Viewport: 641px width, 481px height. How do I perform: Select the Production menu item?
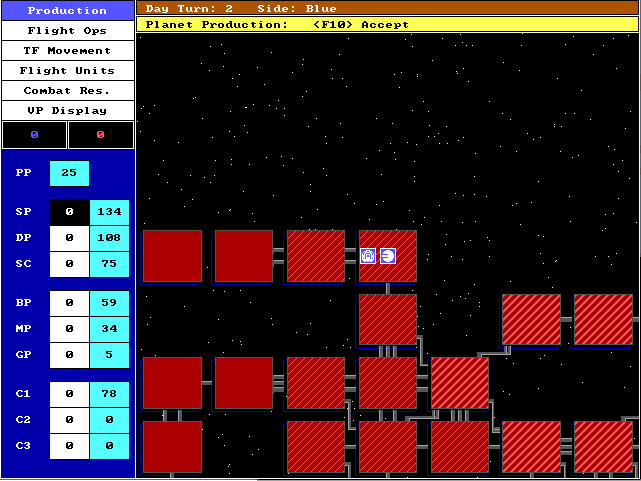(67, 10)
